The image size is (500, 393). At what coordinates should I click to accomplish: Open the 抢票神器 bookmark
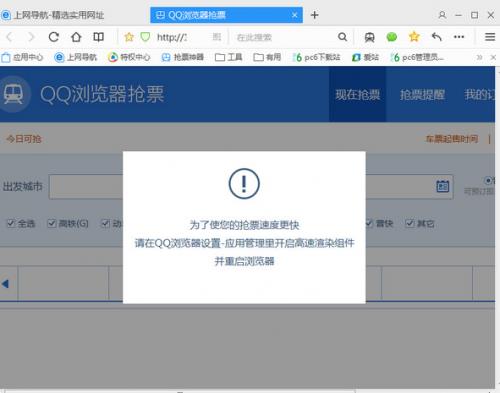click(183, 57)
